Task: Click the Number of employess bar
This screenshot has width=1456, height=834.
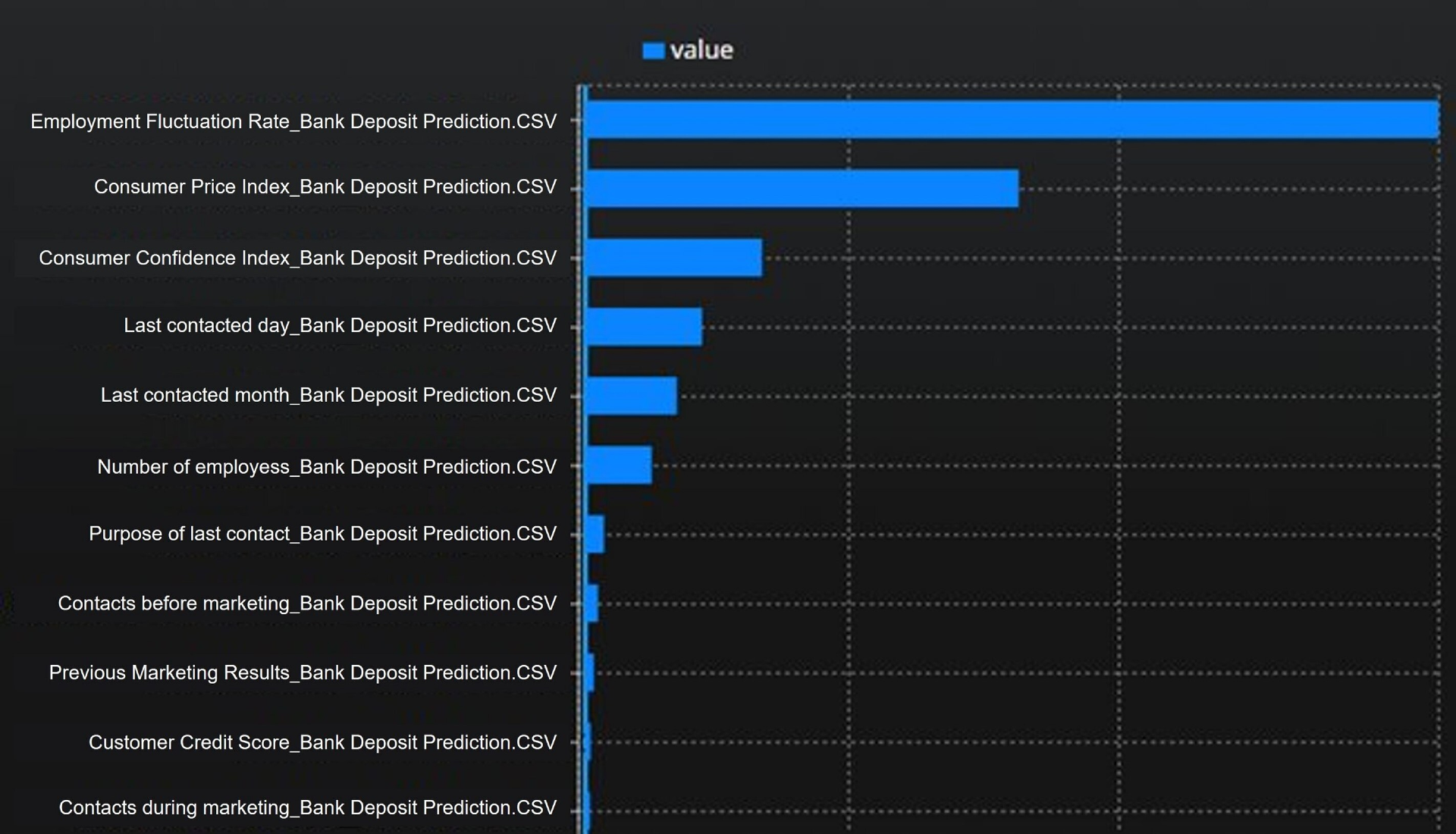Action: point(618,465)
